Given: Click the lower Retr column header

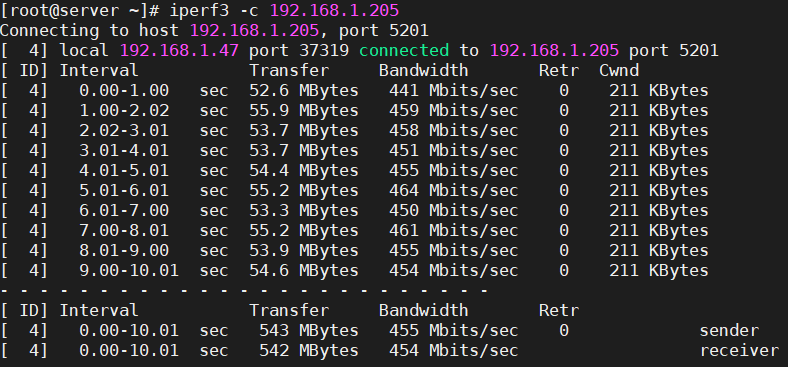Looking at the screenshot, I should (x=559, y=310).
